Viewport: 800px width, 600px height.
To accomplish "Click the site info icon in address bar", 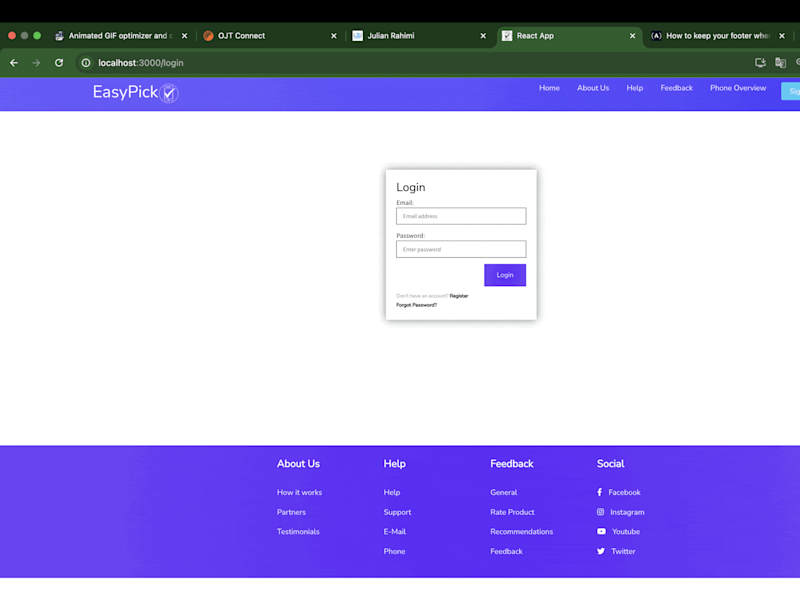I will point(86,63).
